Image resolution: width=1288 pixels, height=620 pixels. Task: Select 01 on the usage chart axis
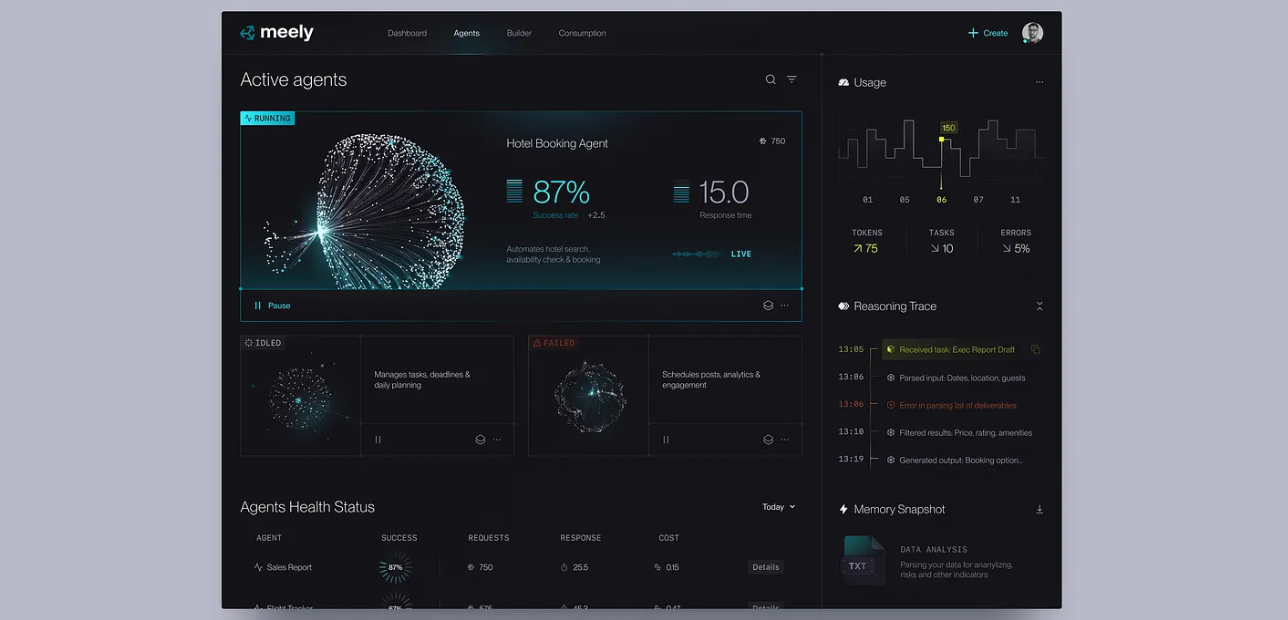point(867,200)
